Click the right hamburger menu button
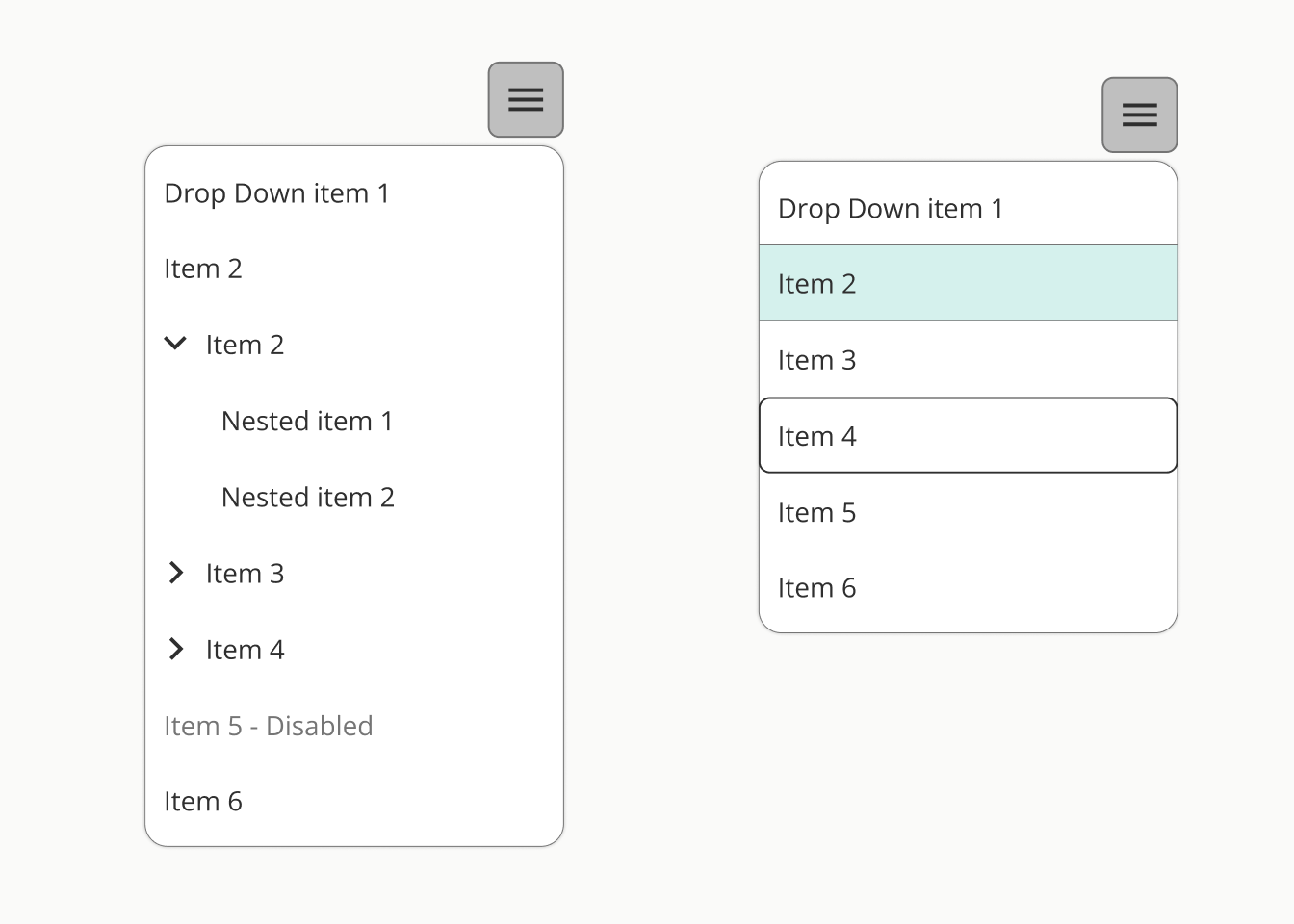This screenshot has width=1294, height=924. tap(1139, 115)
